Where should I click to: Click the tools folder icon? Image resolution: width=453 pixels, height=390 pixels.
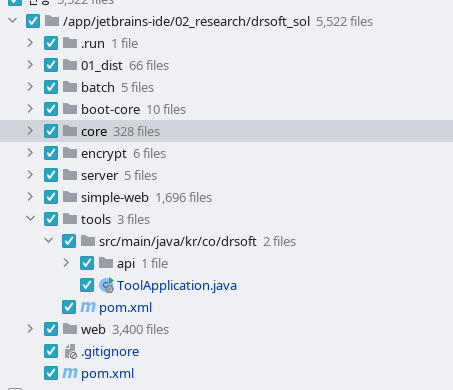(70, 219)
